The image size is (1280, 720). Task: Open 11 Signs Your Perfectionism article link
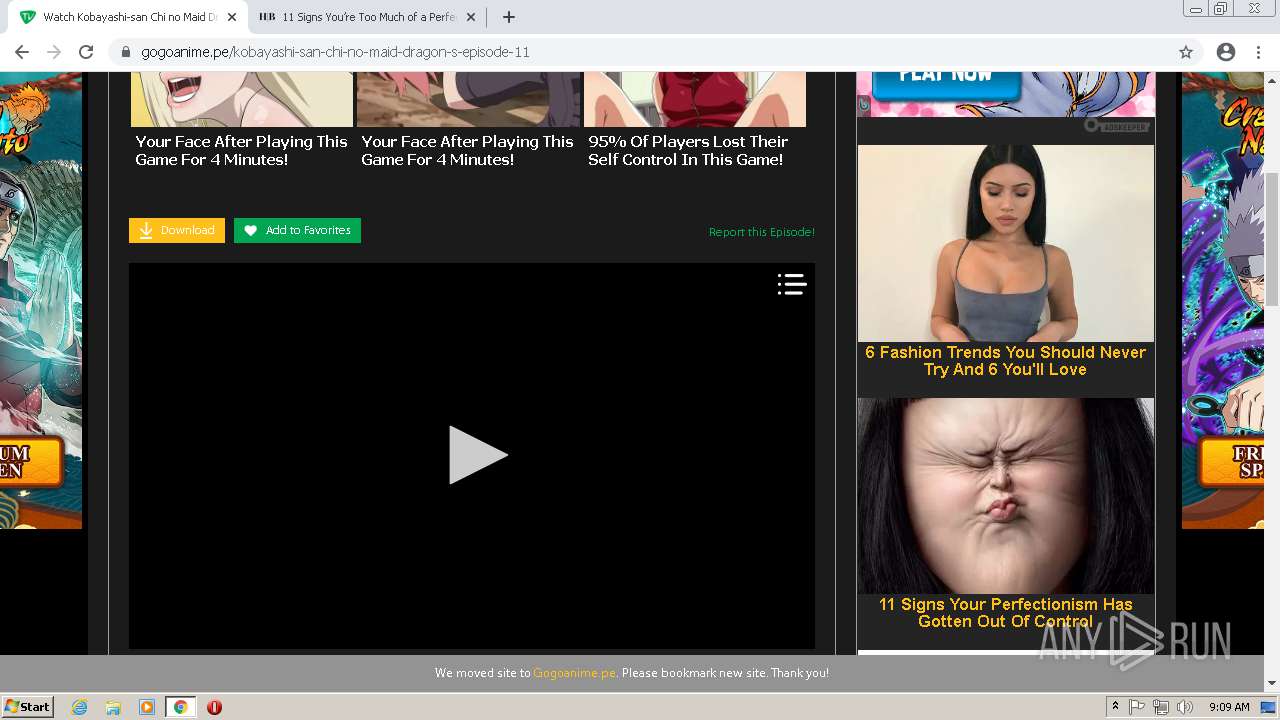click(1006, 613)
